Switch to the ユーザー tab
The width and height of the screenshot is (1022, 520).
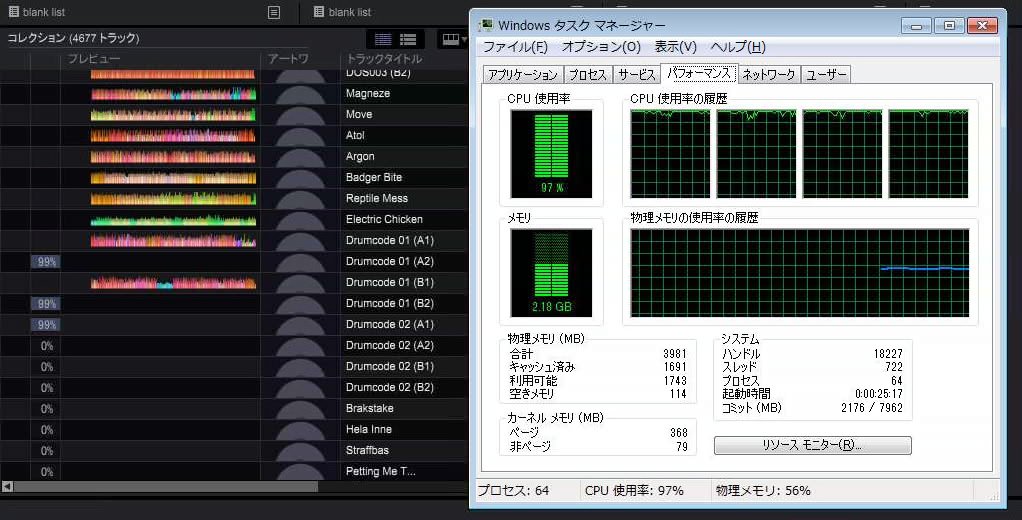(x=826, y=75)
